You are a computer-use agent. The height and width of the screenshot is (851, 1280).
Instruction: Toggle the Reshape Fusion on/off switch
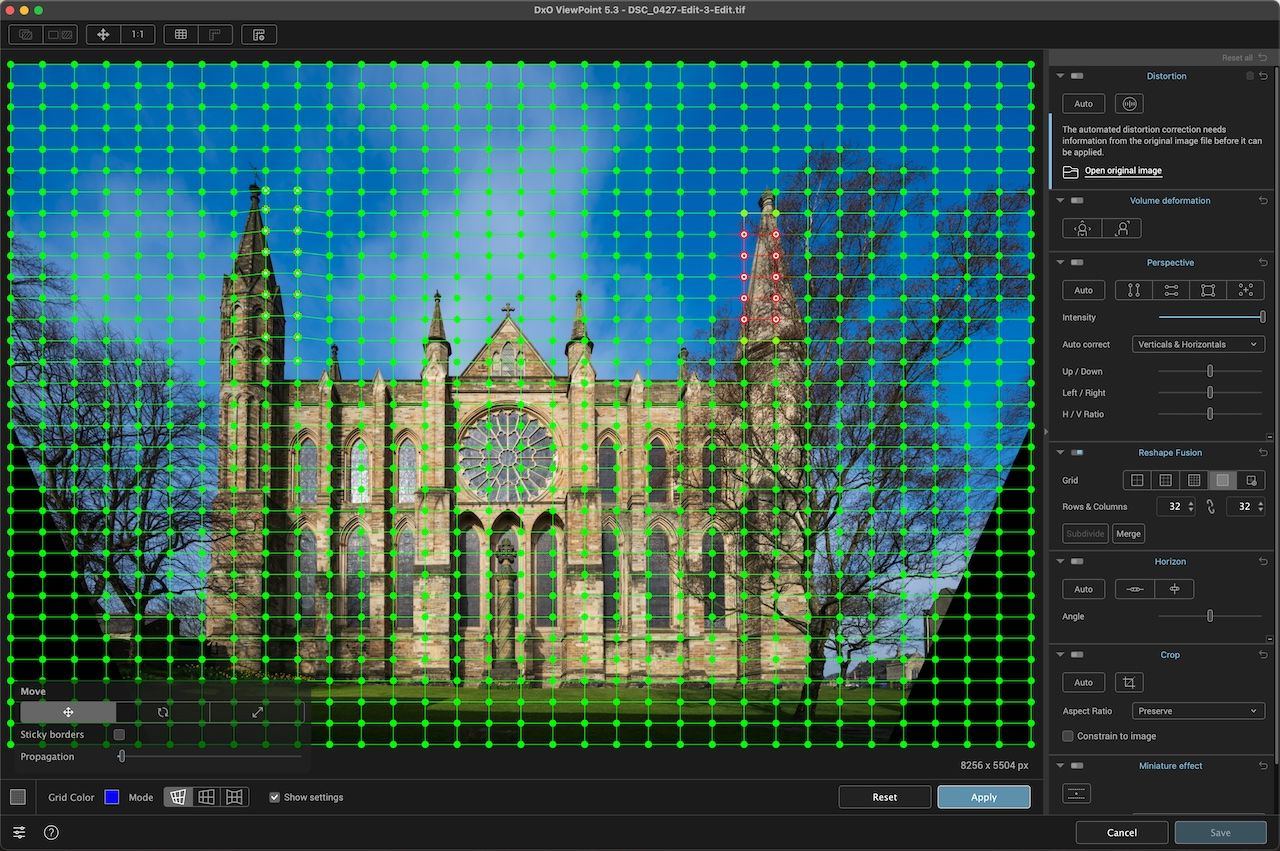1077,453
